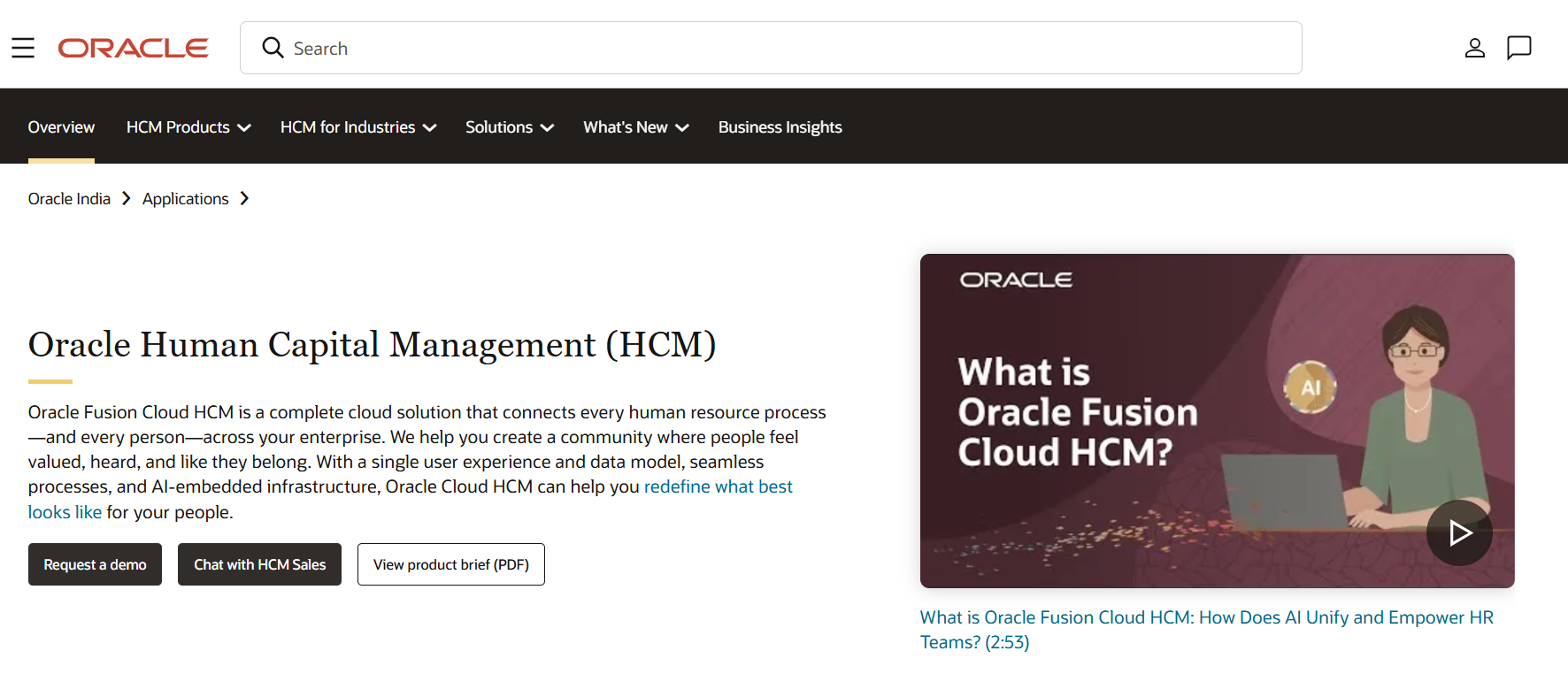The image size is (1568, 697).
Task: Open the chat bubble icon
Action: (x=1519, y=48)
